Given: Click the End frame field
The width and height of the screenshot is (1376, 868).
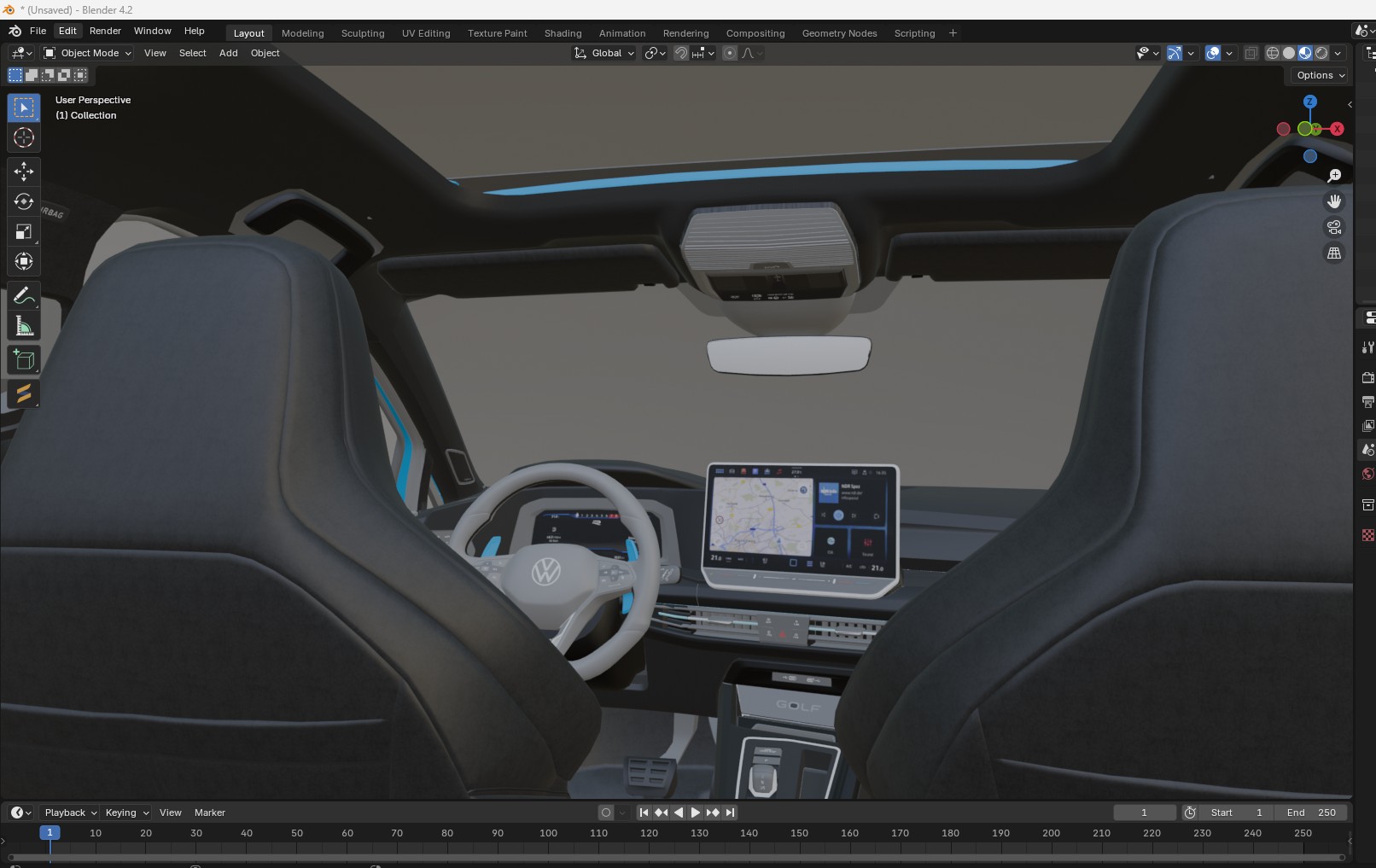Looking at the screenshot, I should [1311, 813].
